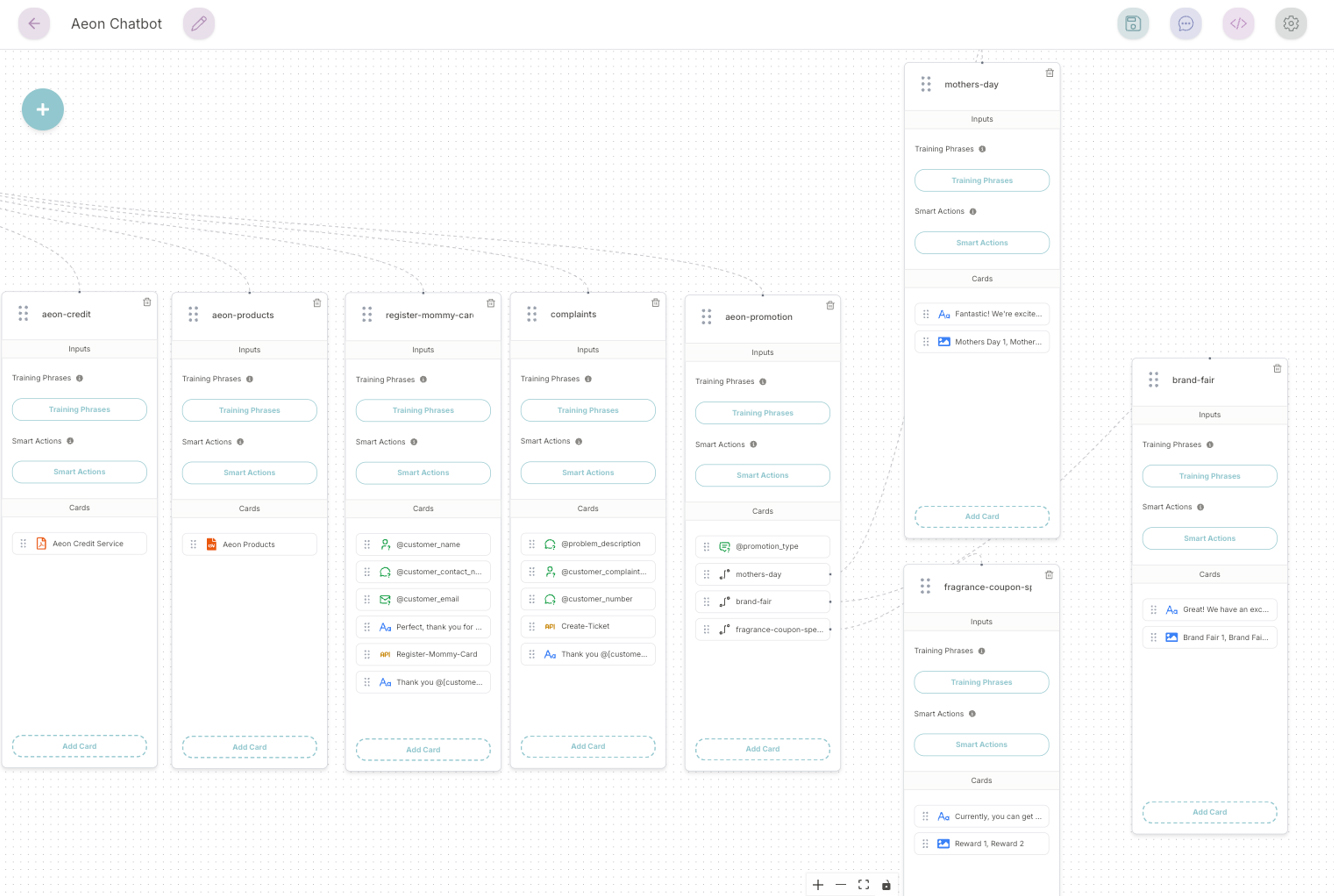Click Add Card in aeon-promotion node
Screen dimensions: 1334x896
click(762, 749)
